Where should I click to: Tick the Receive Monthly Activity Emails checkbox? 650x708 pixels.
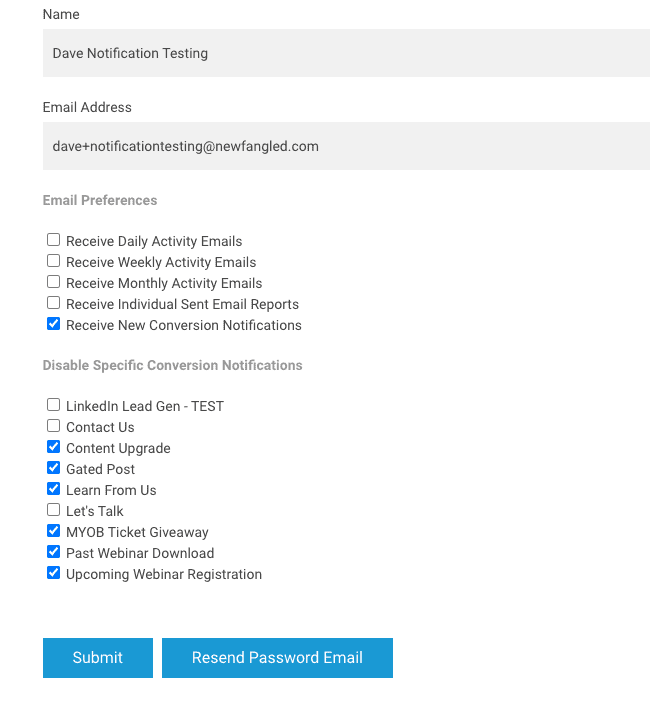click(53, 282)
